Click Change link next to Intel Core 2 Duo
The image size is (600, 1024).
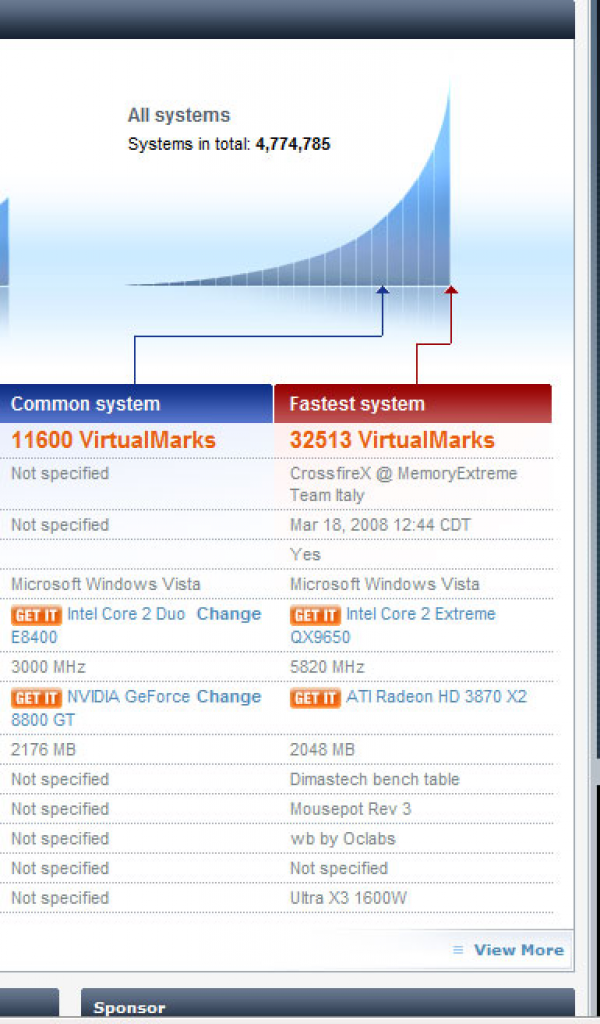click(229, 614)
